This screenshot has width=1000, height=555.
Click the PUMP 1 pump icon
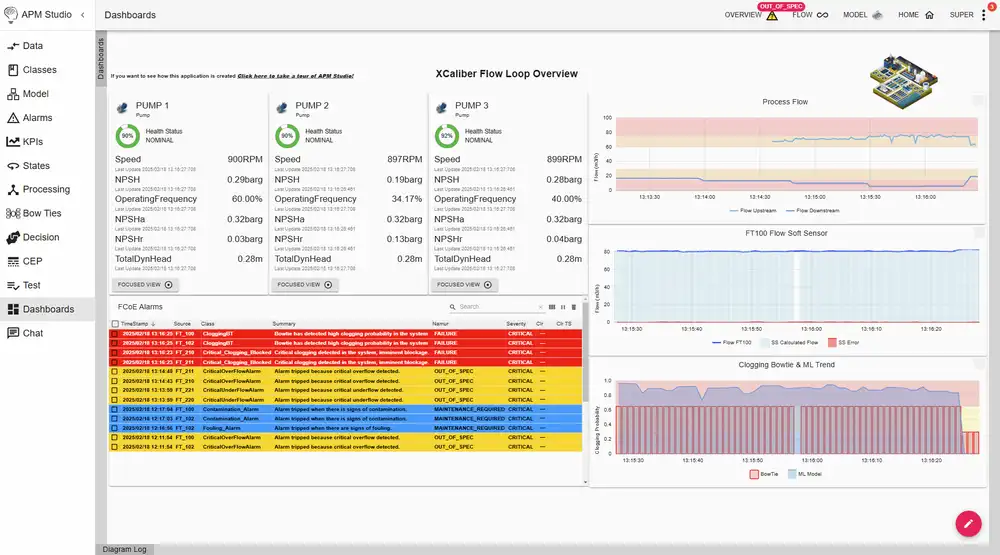pyautogui.click(x=122, y=108)
